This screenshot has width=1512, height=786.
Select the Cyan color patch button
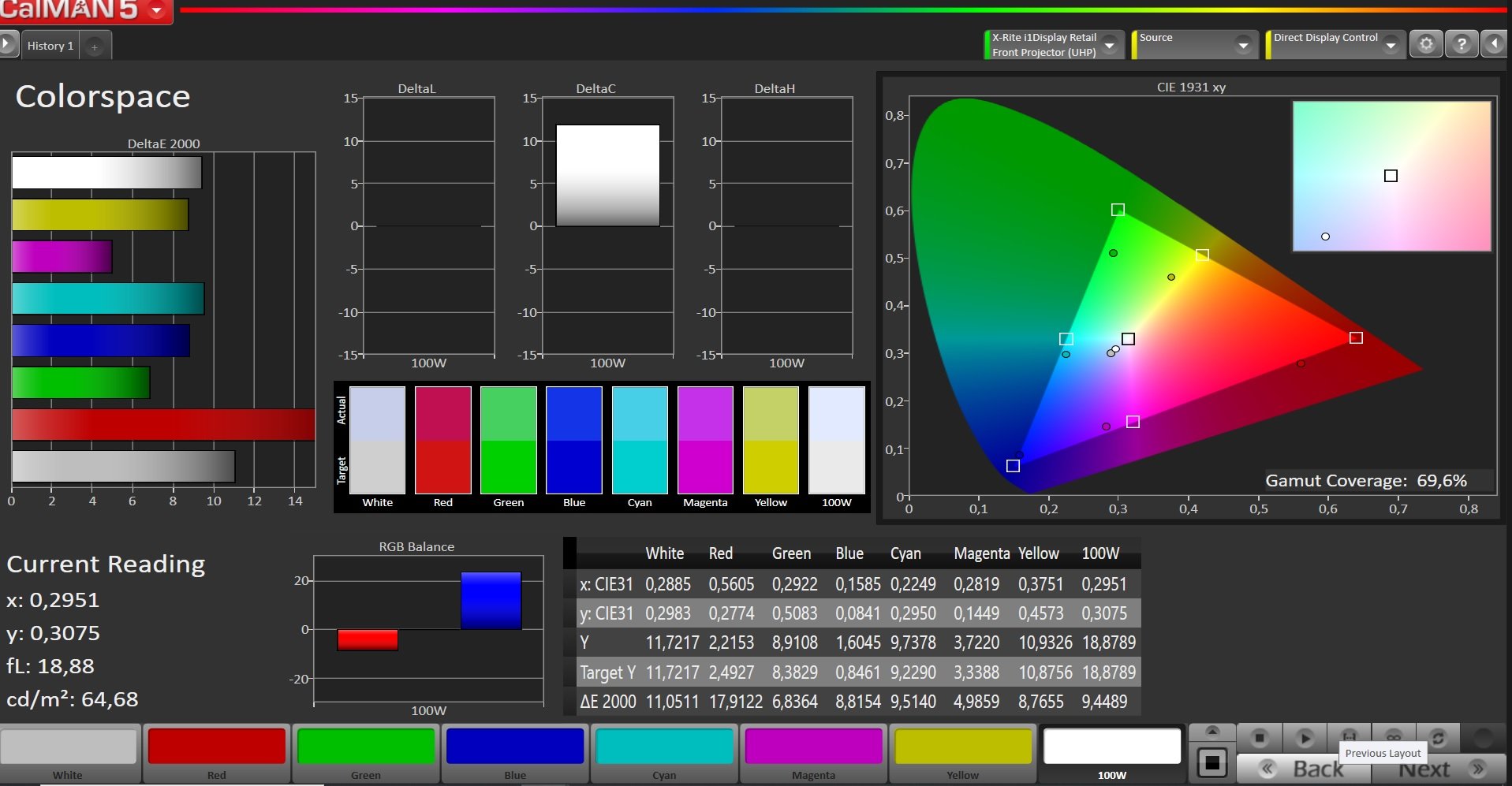(664, 754)
